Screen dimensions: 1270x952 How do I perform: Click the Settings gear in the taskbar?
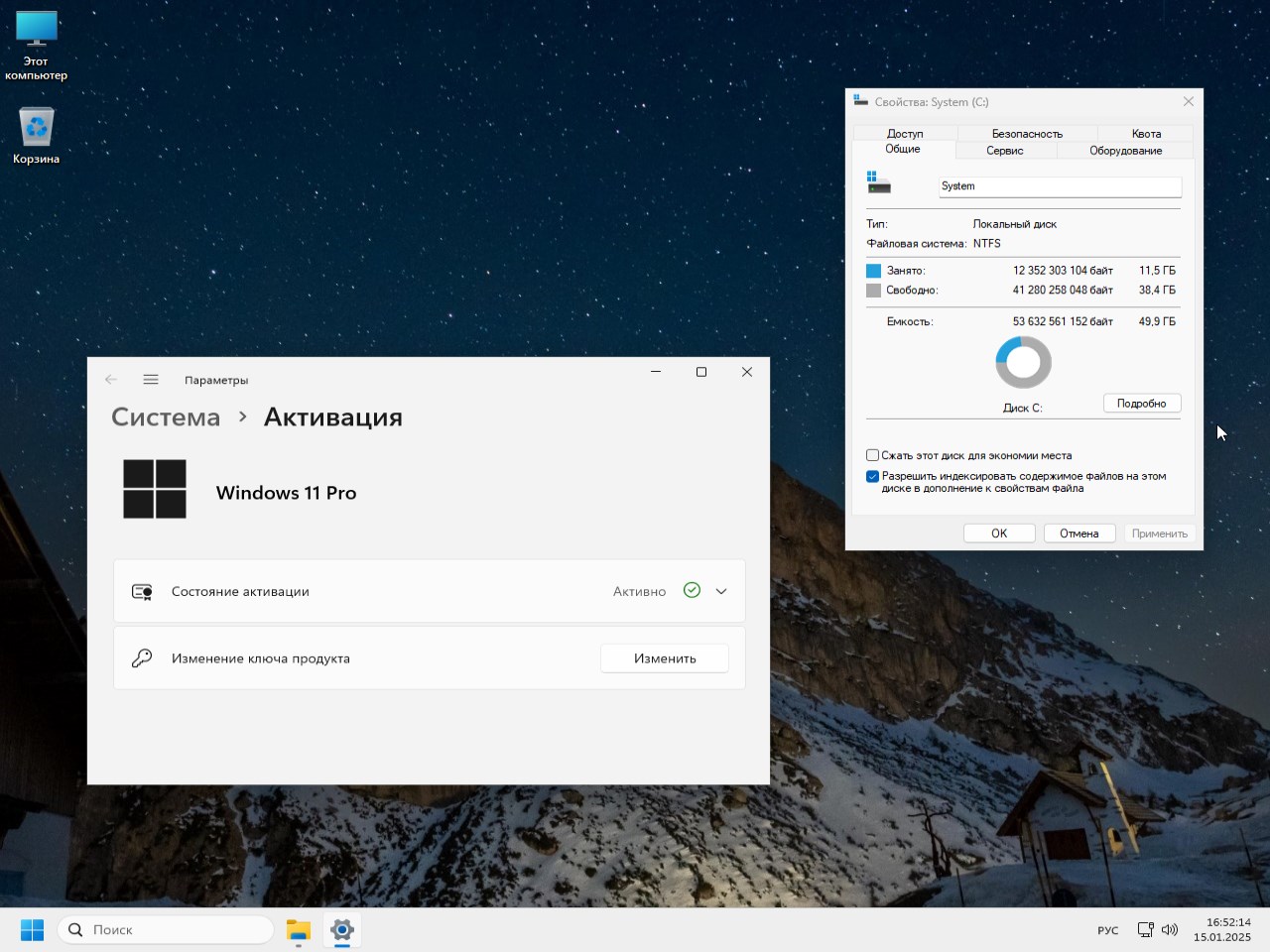(x=342, y=929)
